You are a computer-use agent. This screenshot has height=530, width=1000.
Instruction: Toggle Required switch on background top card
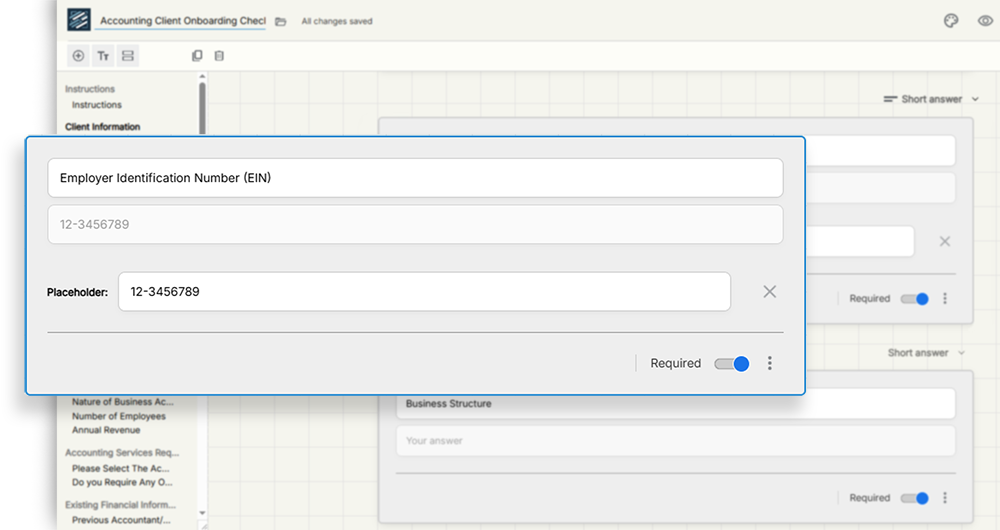pos(915,298)
